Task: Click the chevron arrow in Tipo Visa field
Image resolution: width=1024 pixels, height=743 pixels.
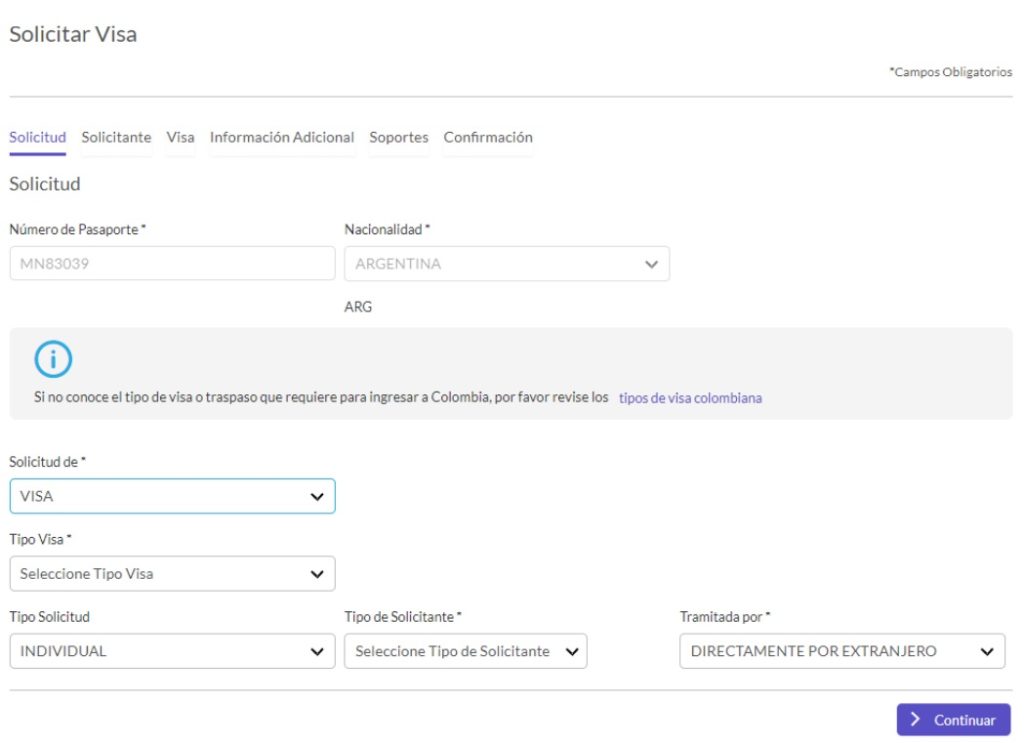Action: [x=317, y=574]
